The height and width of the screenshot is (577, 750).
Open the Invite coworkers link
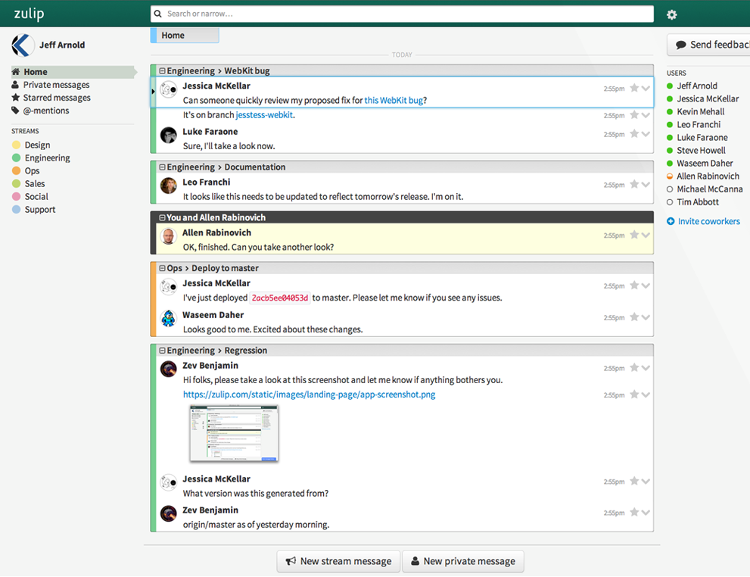tap(708, 221)
